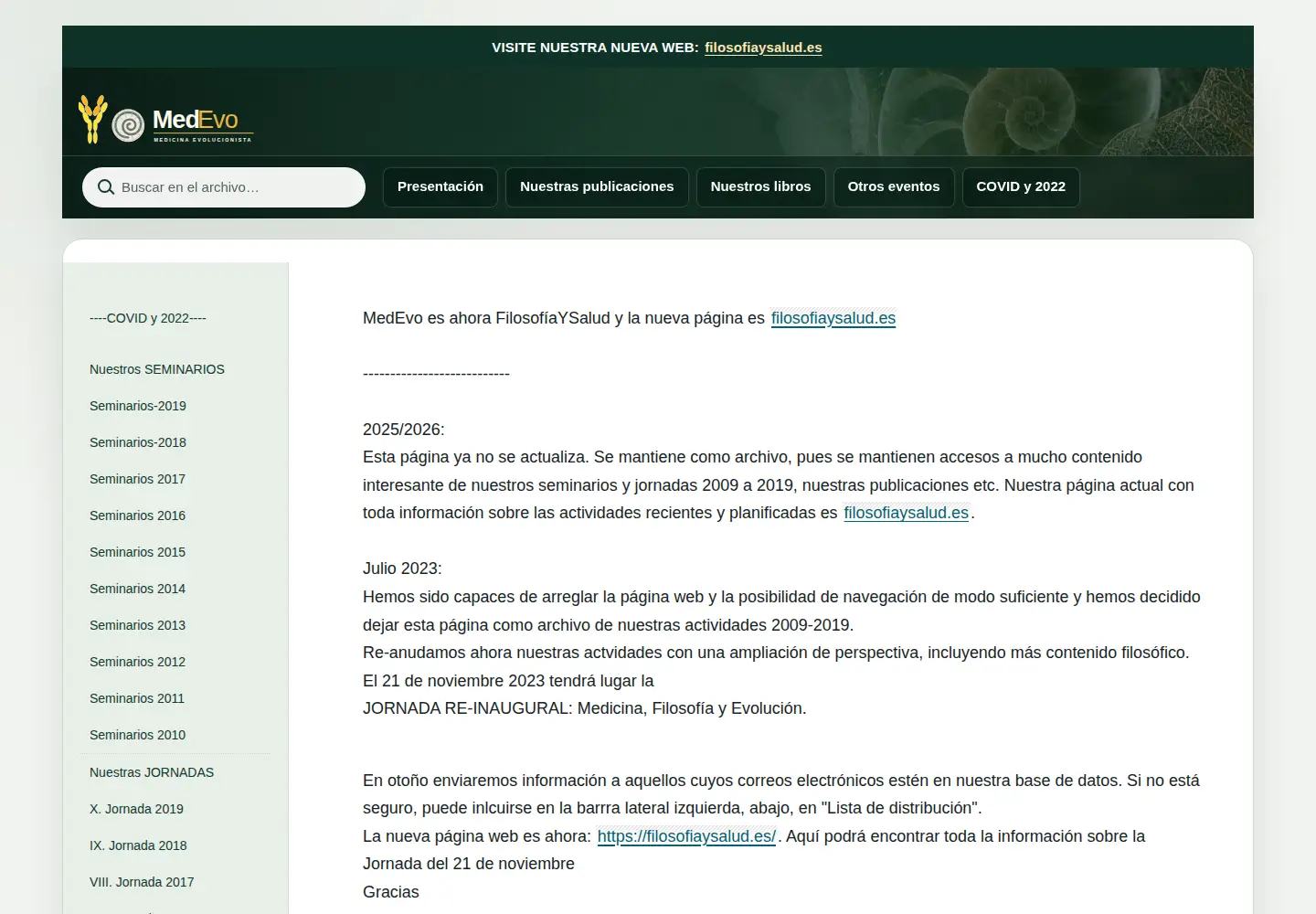Open X. Jornada 2019 in sidebar
This screenshot has width=1316, height=914.
pos(137,809)
